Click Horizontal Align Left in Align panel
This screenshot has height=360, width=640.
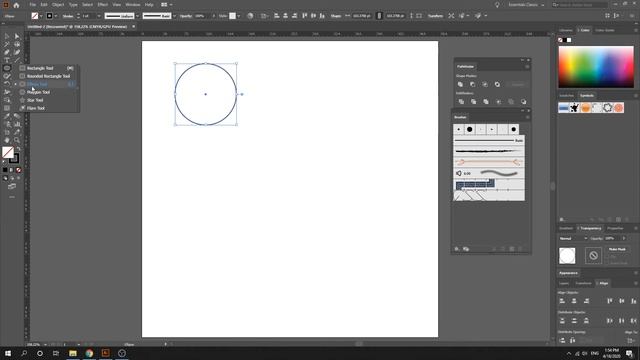coord(562,301)
